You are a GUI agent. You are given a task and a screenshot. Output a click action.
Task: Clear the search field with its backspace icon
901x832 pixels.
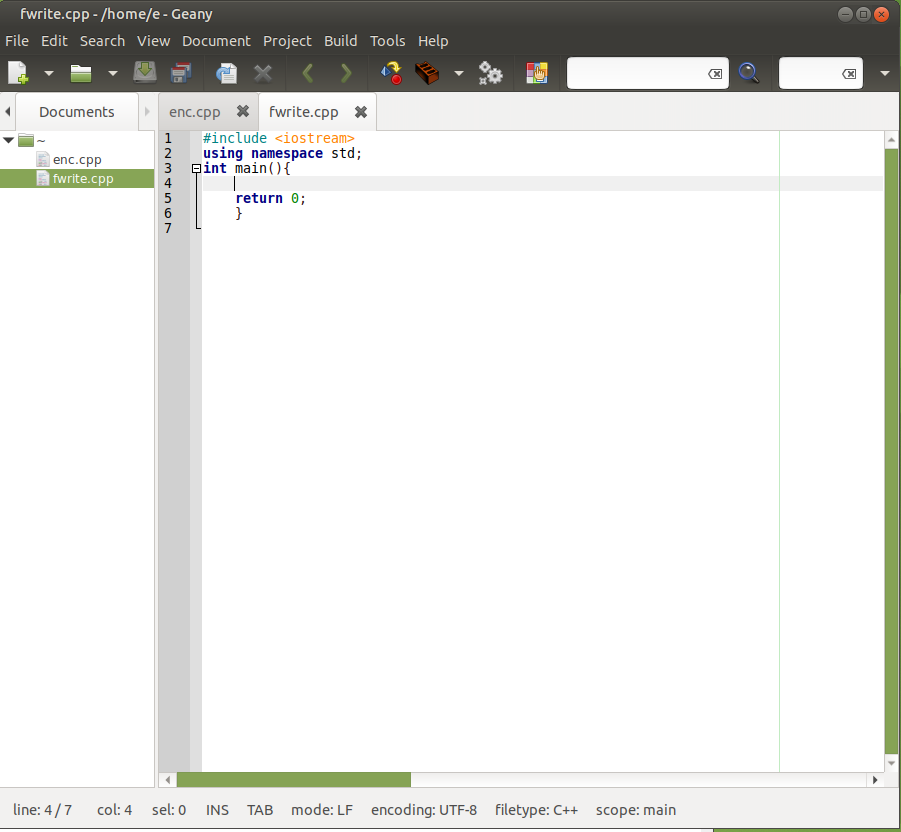point(715,74)
